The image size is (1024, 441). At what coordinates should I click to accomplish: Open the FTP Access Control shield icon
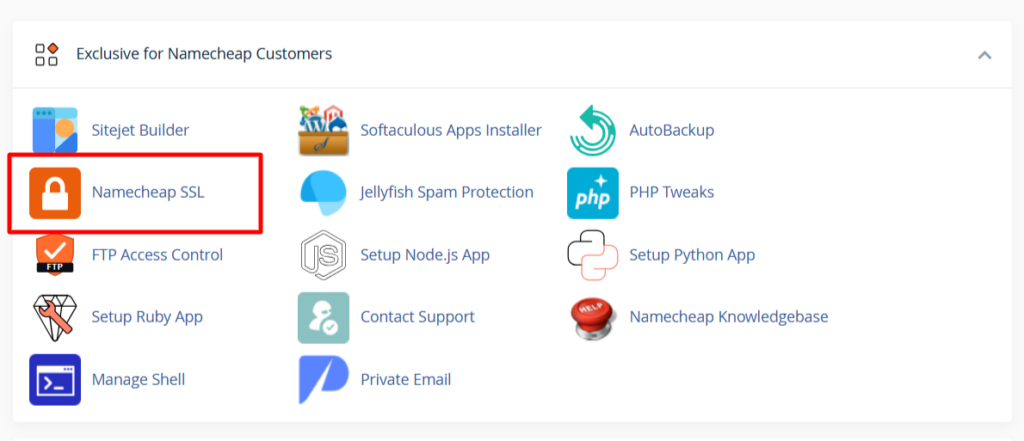point(55,255)
